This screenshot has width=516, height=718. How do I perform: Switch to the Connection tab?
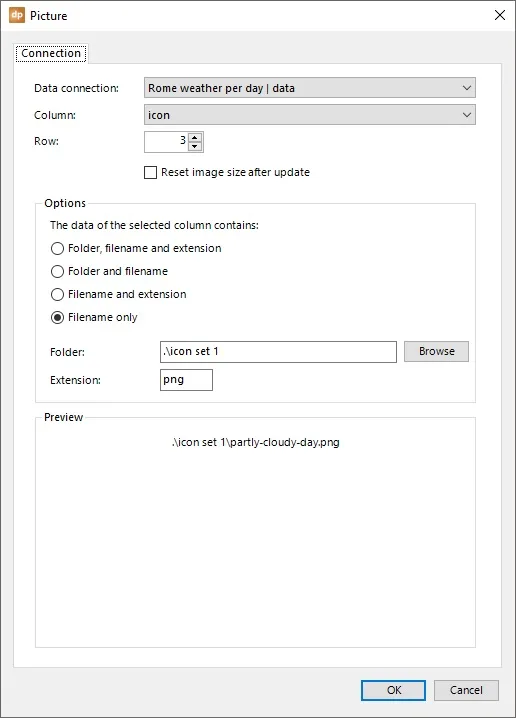51,53
